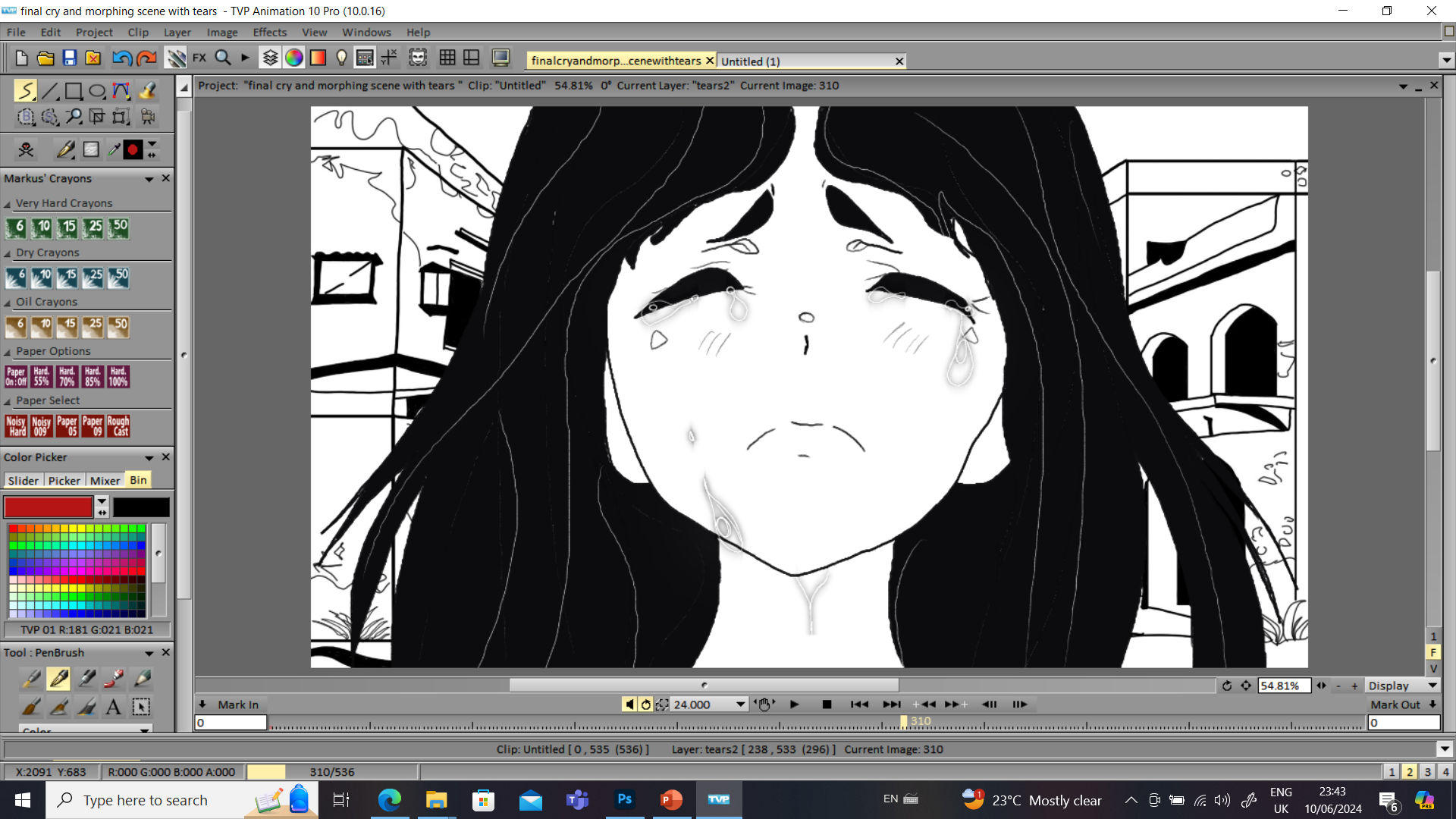Click the skull reset tools icon

tap(26, 150)
